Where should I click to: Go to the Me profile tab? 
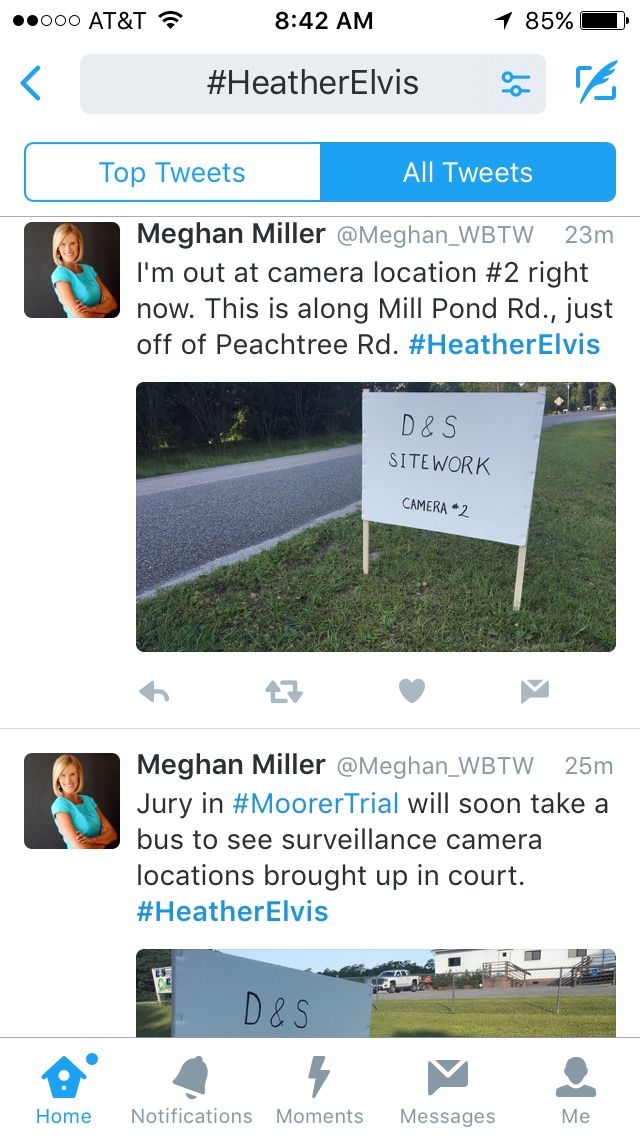click(575, 1089)
